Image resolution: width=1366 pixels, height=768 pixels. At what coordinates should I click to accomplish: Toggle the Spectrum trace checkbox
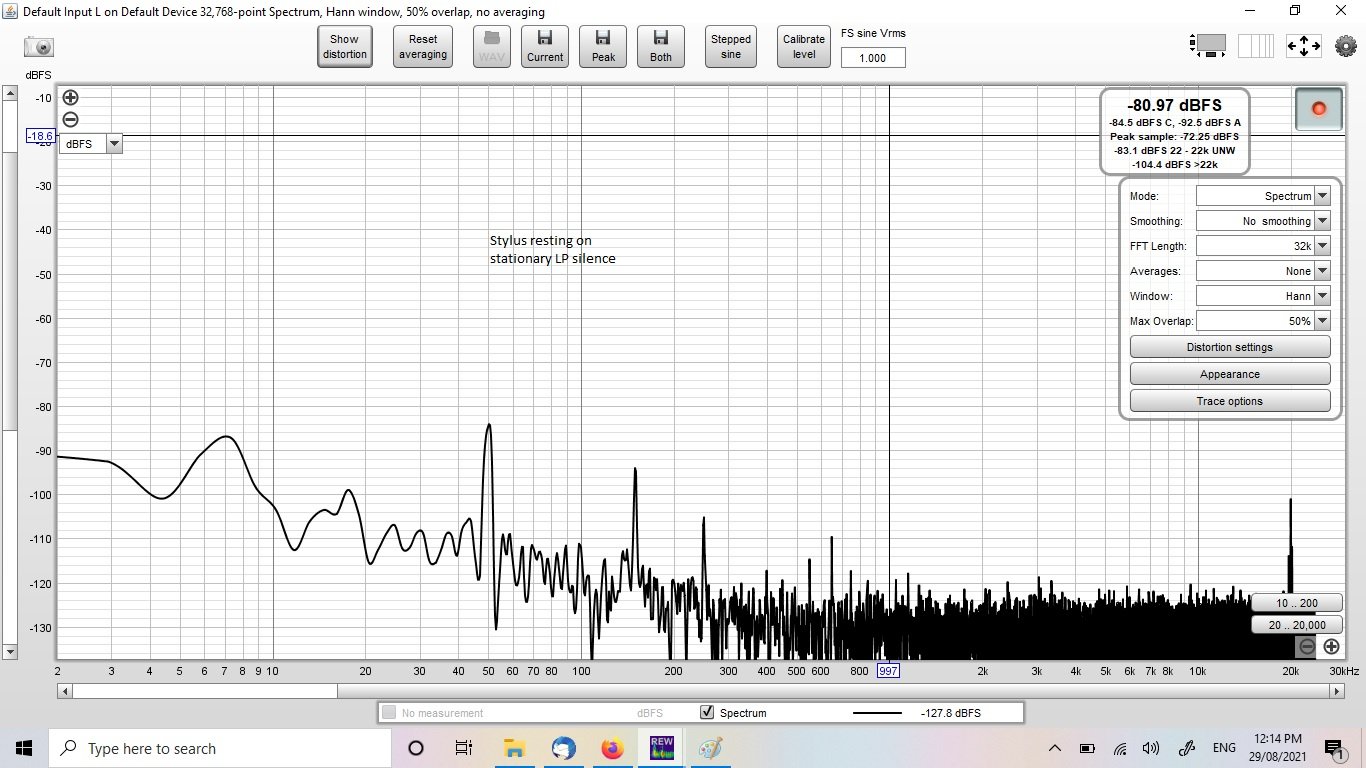[x=707, y=713]
